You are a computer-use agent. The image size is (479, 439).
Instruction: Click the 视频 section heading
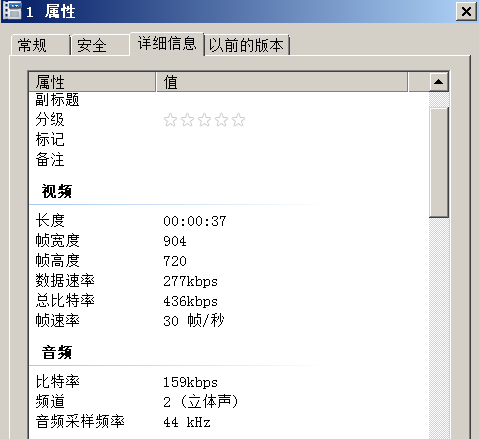click(56, 191)
